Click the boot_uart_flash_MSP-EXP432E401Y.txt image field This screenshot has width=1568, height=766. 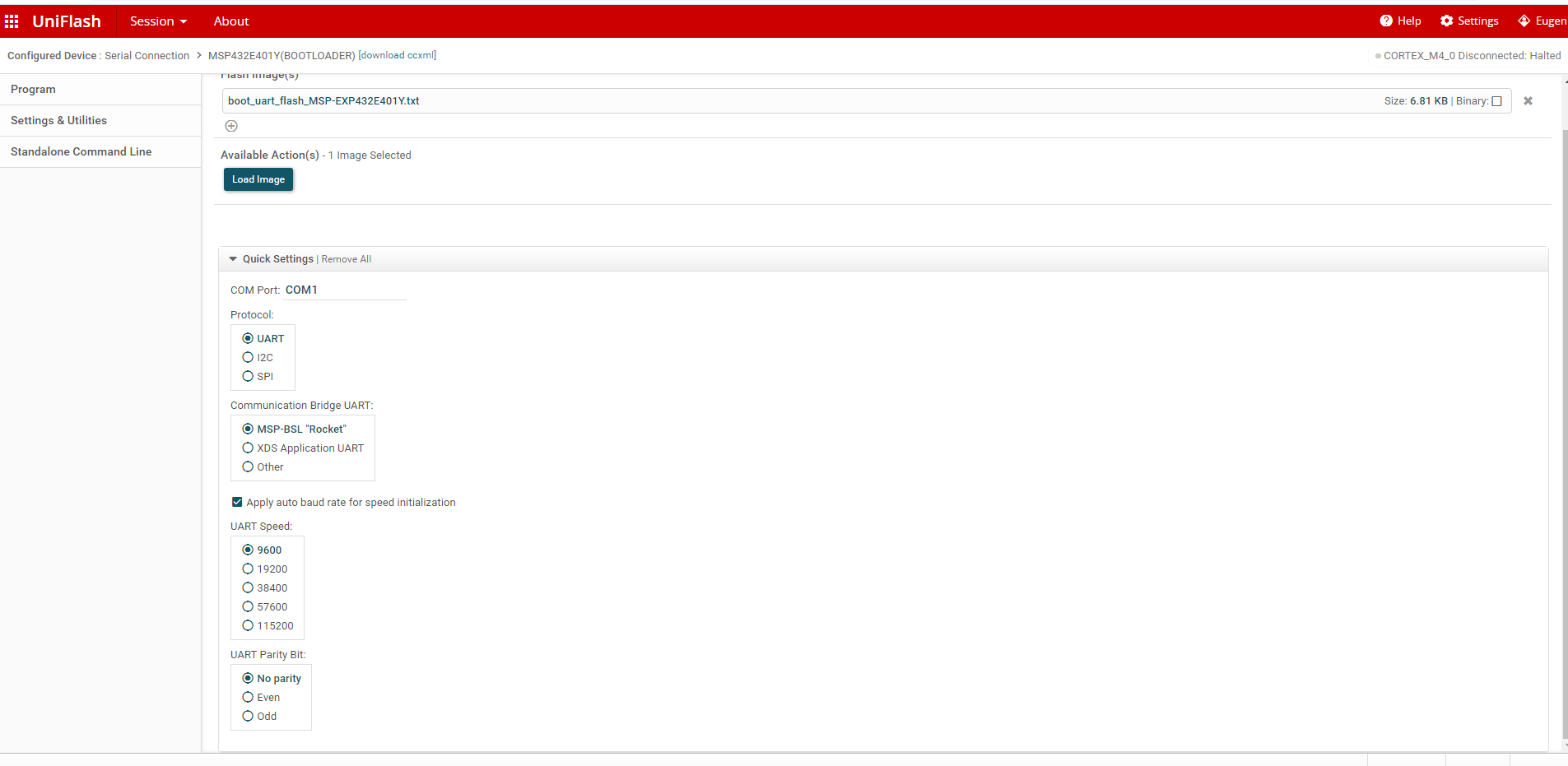(866, 101)
